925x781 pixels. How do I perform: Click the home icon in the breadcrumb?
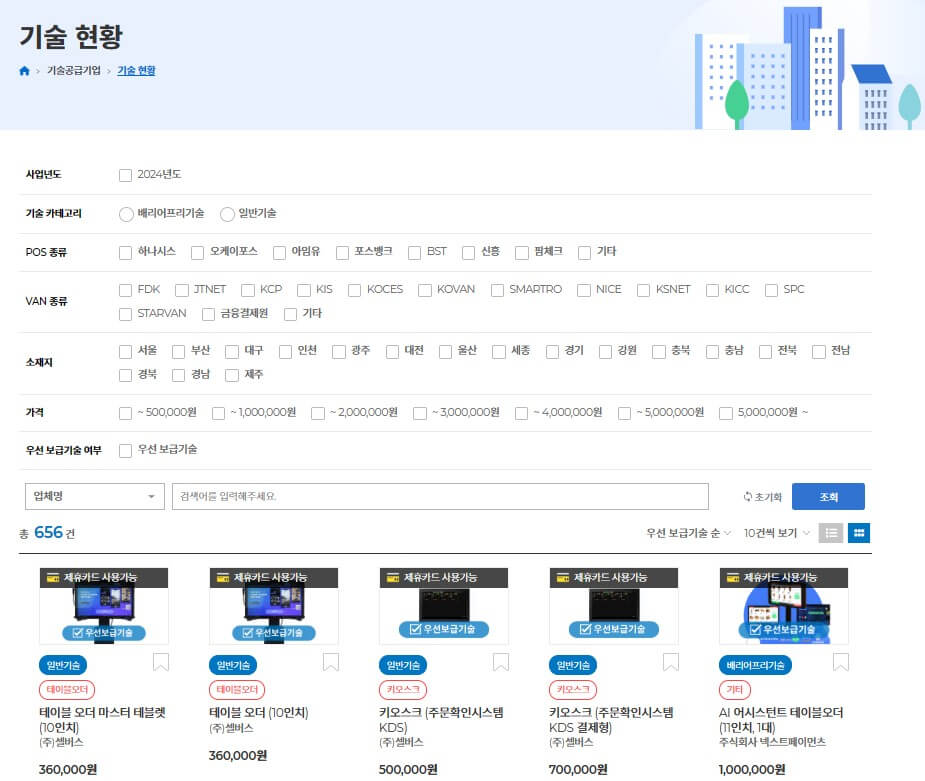coord(23,70)
